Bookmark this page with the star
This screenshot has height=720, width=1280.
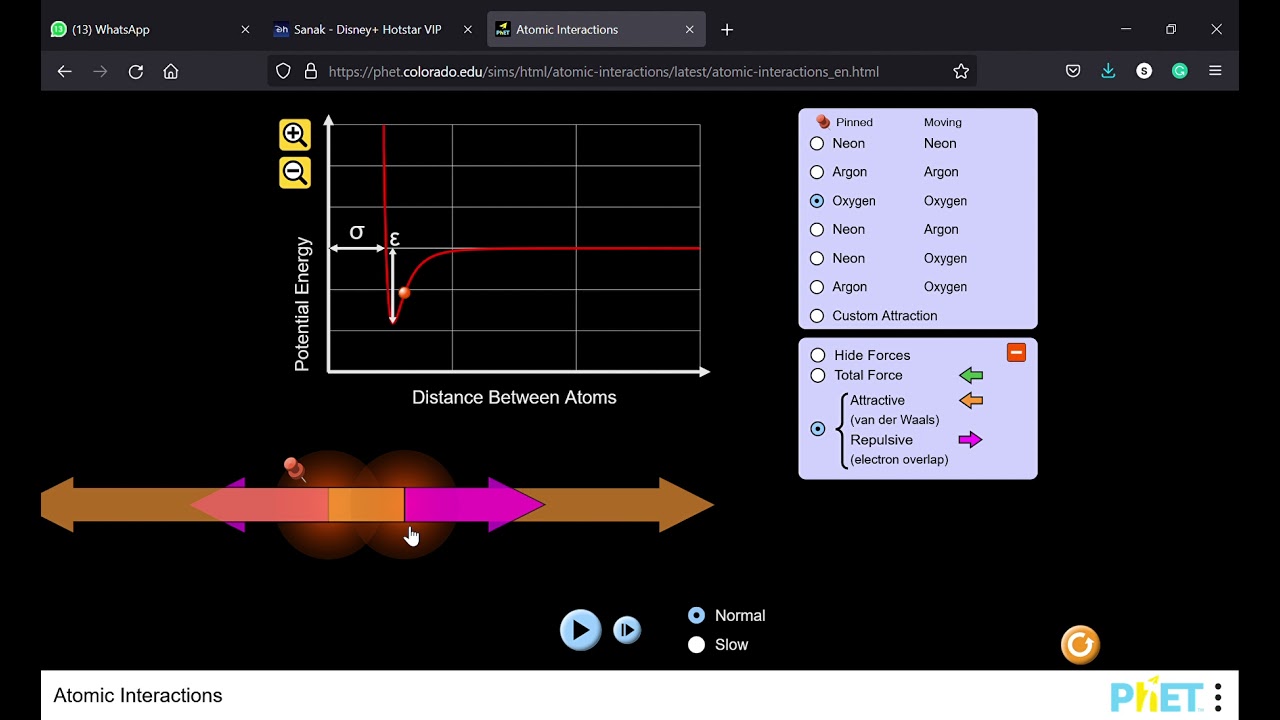[961, 72]
